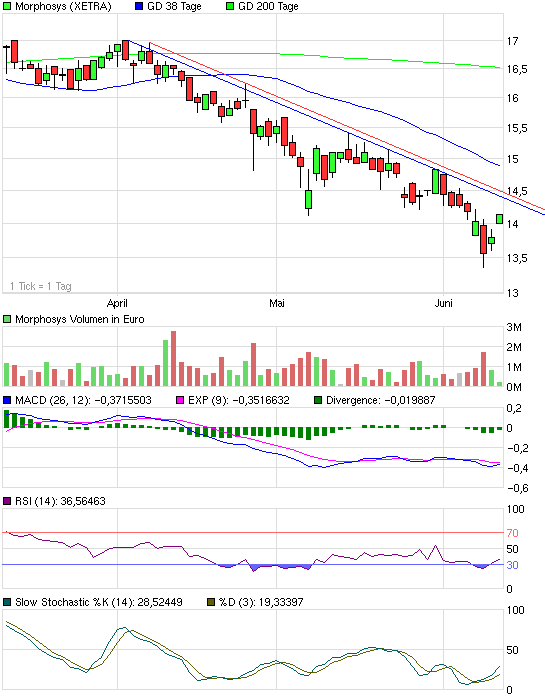Click the Slow Stochastic %K (14) value text
Screen dimensions: 545x698
(99, 602)
